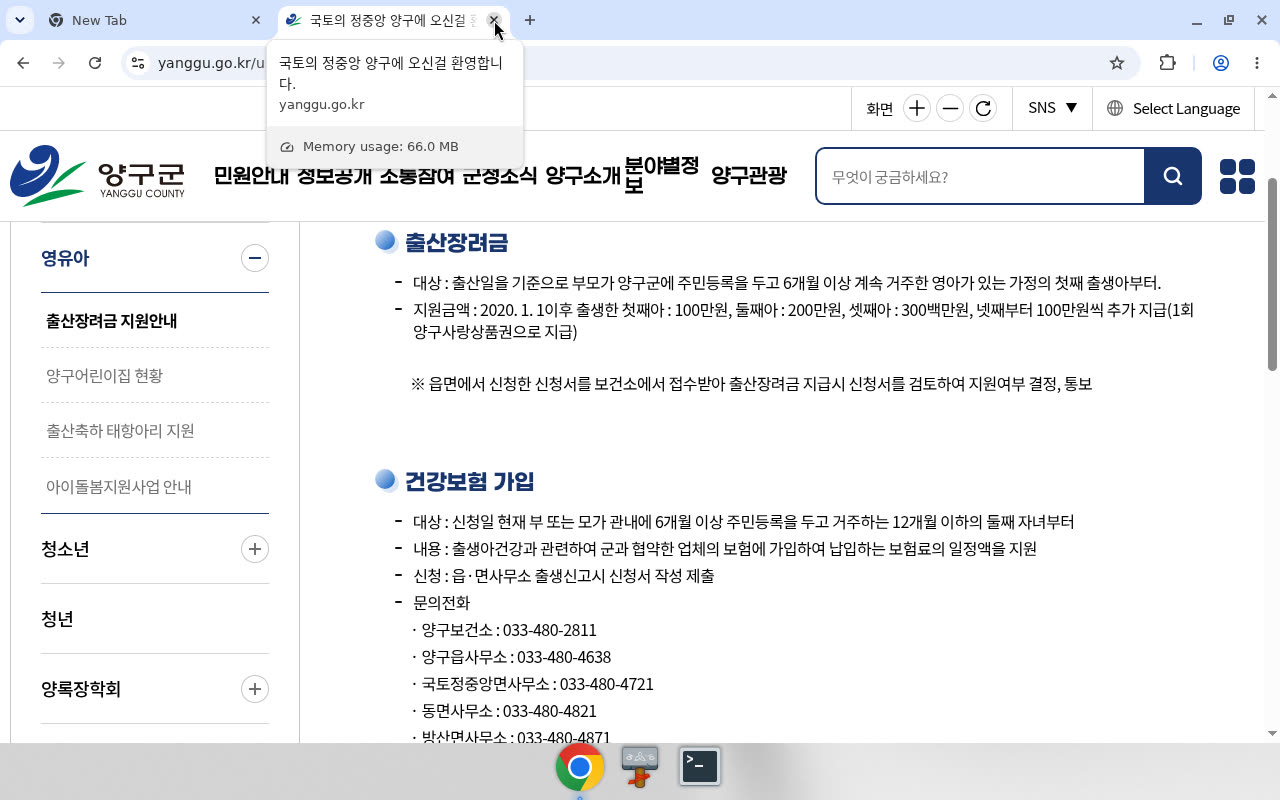Collapse the 영유아 menu section
Screen dimensions: 1280x800
point(255,258)
